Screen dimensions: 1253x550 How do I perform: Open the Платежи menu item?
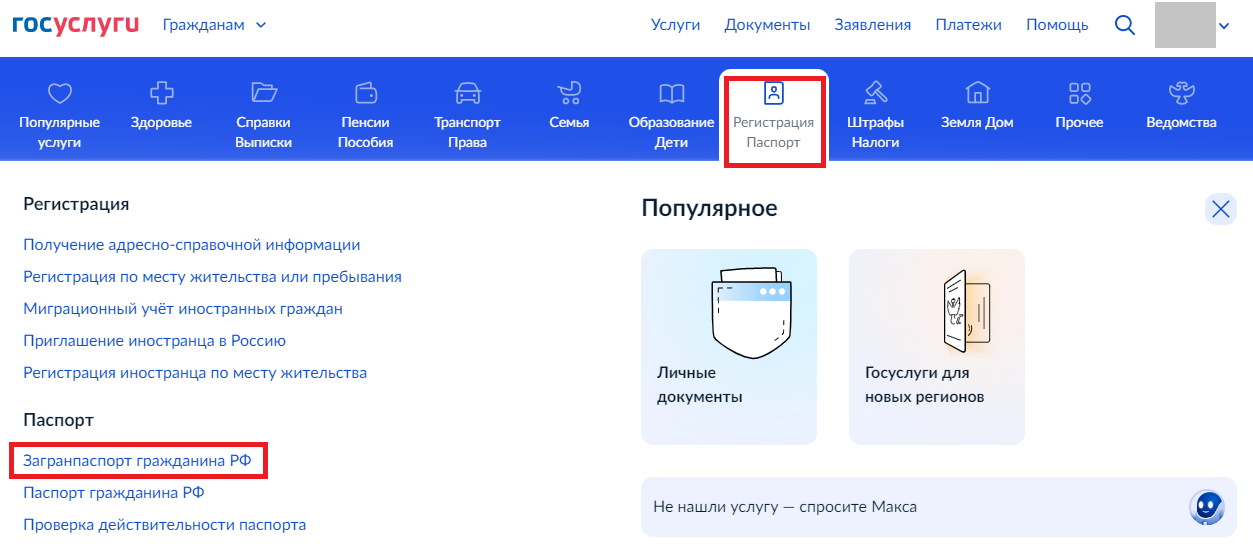(x=969, y=25)
